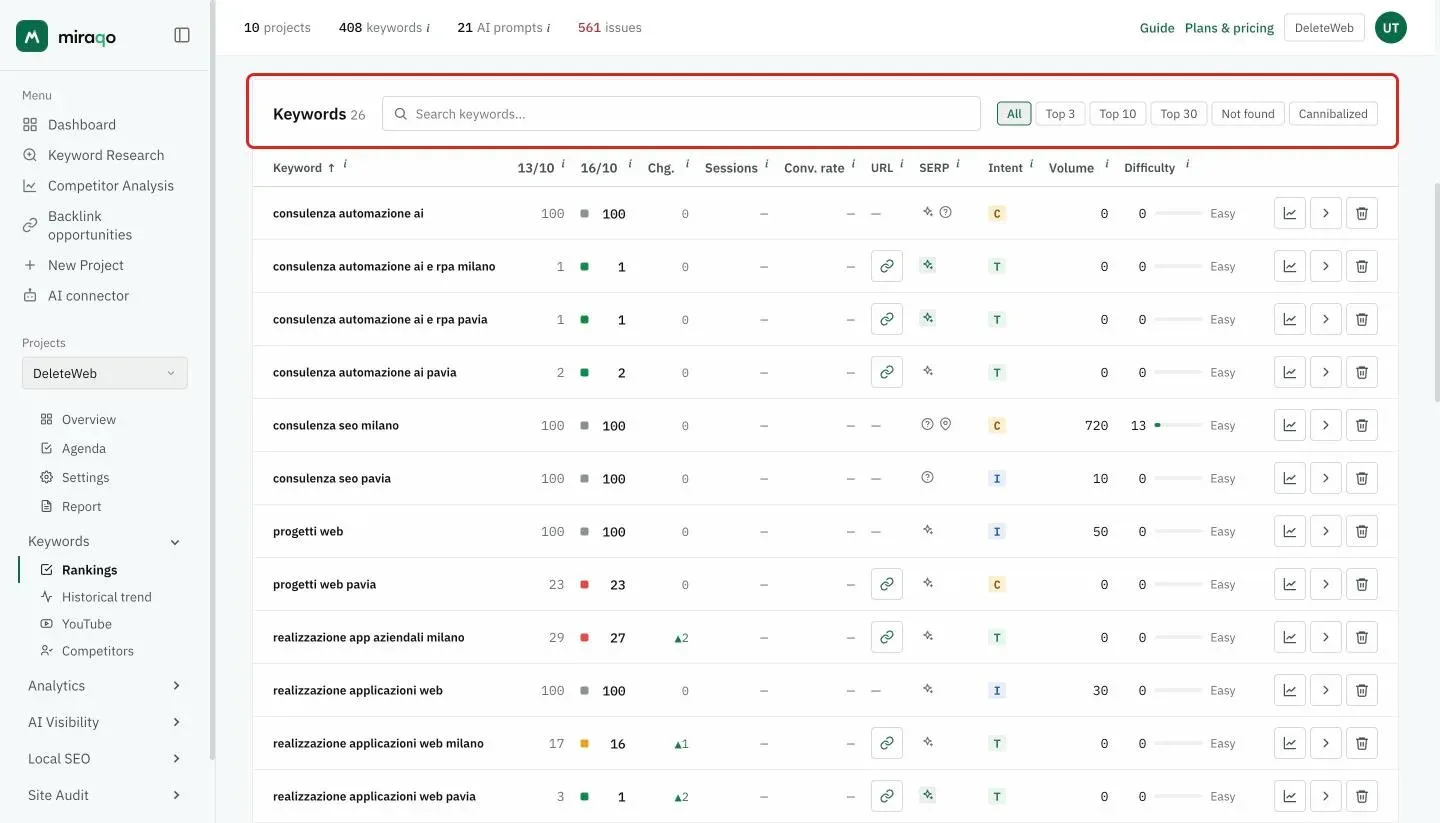Click the DeleteWeb button in header
This screenshot has width=1440, height=823.
[x=1324, y=28]
